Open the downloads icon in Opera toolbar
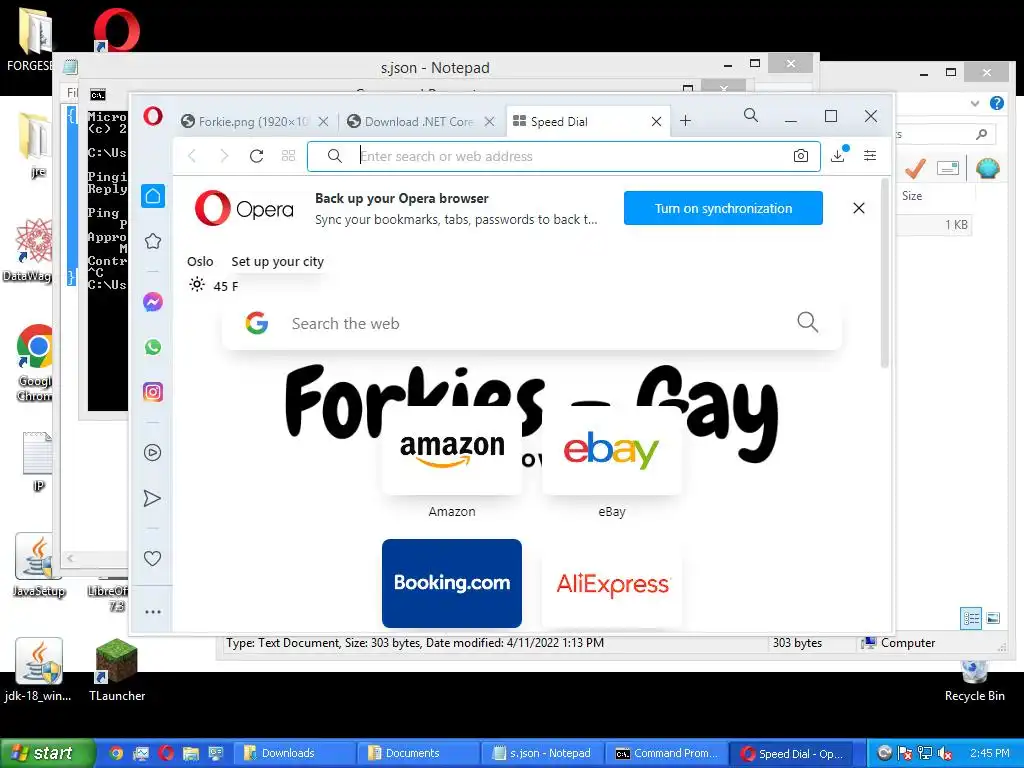 click(839, 155)
